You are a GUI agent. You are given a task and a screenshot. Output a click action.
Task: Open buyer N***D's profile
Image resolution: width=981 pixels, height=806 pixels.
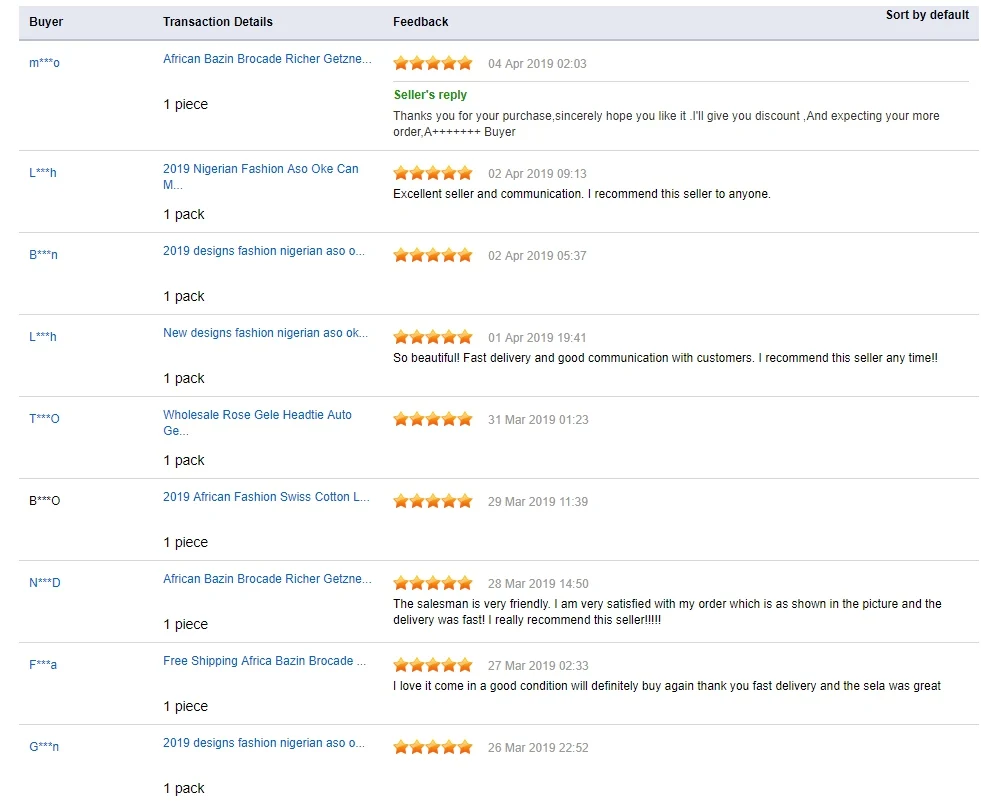[44, 583]
